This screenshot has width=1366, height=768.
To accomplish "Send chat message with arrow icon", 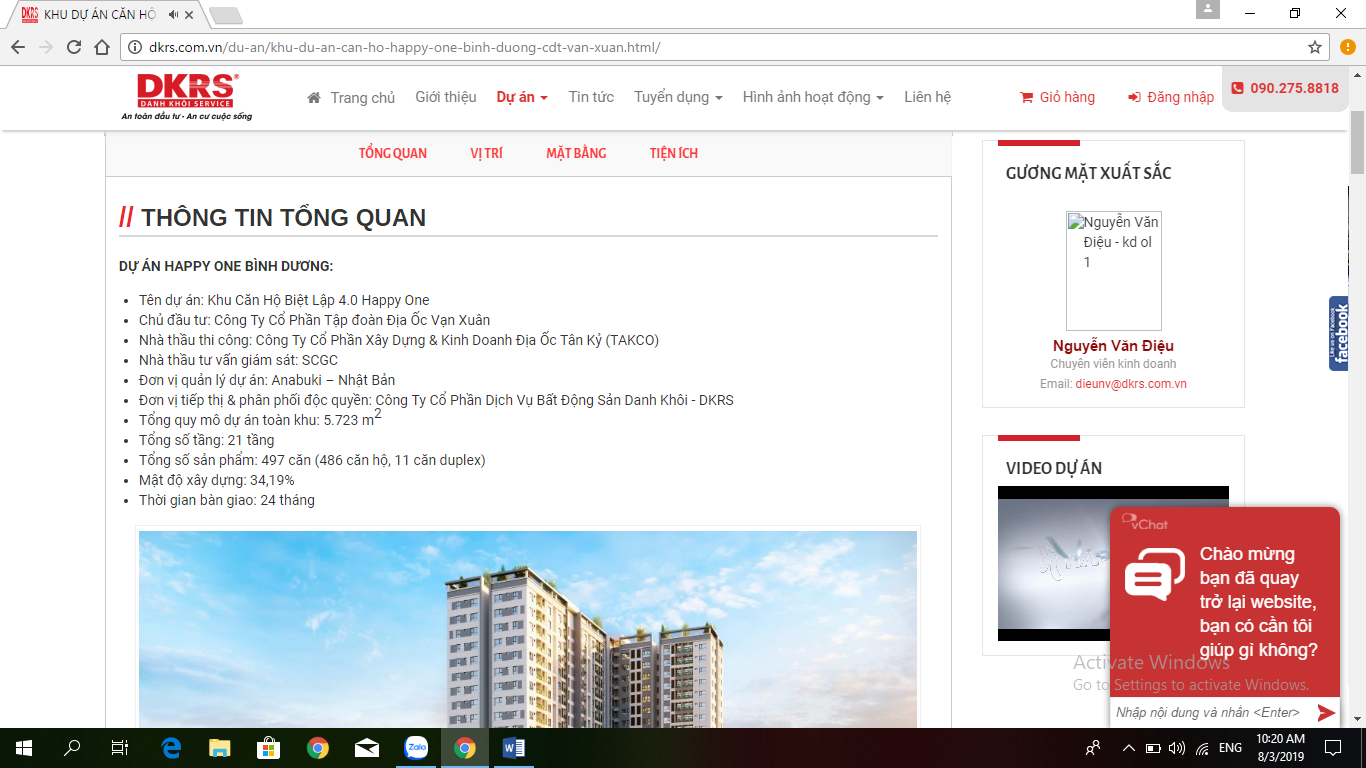I will click(x=1326, y=712).
